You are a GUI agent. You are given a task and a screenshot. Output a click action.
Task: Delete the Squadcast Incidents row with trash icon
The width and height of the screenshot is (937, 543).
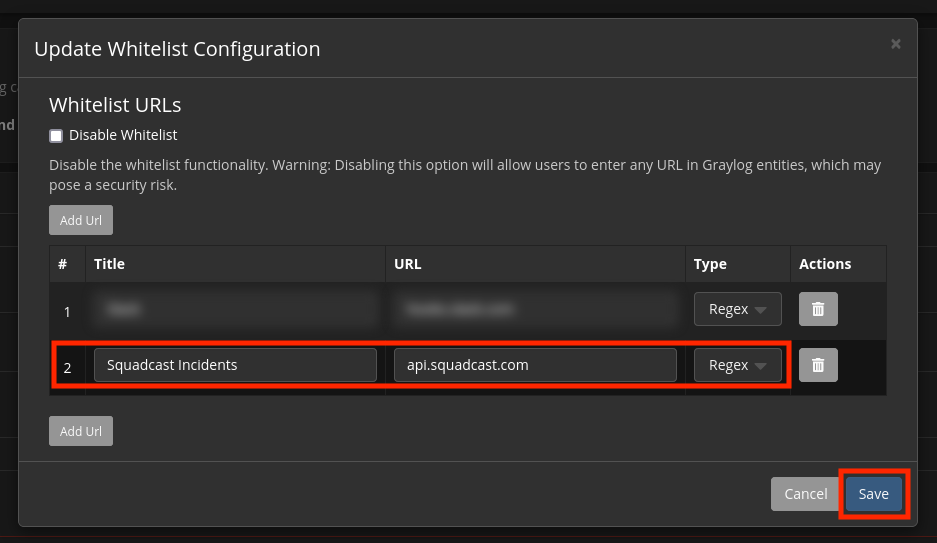[x=818, y=365]
